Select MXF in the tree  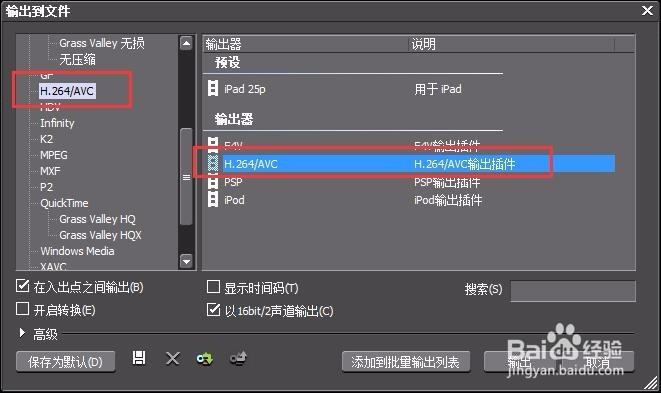(x=50, y=171)
